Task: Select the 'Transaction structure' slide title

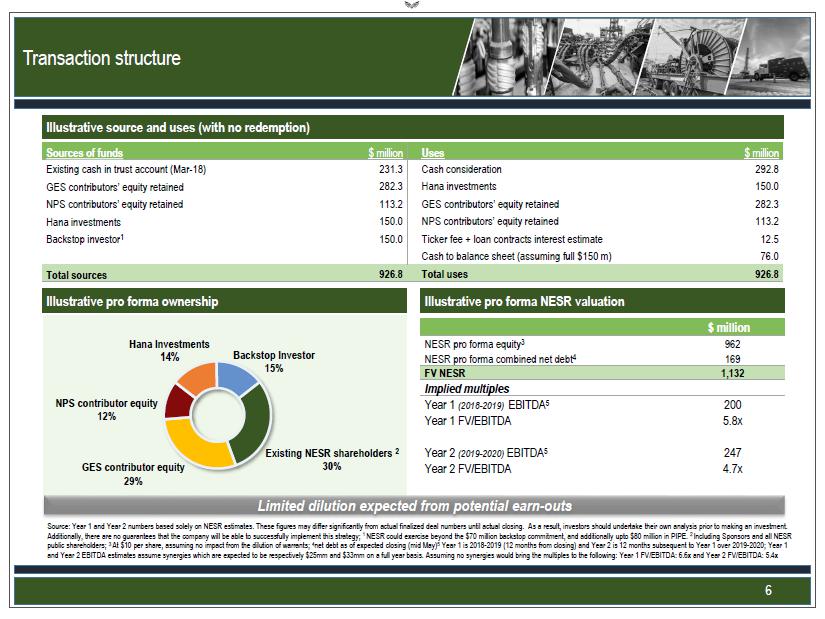Action: click(102, 58)
